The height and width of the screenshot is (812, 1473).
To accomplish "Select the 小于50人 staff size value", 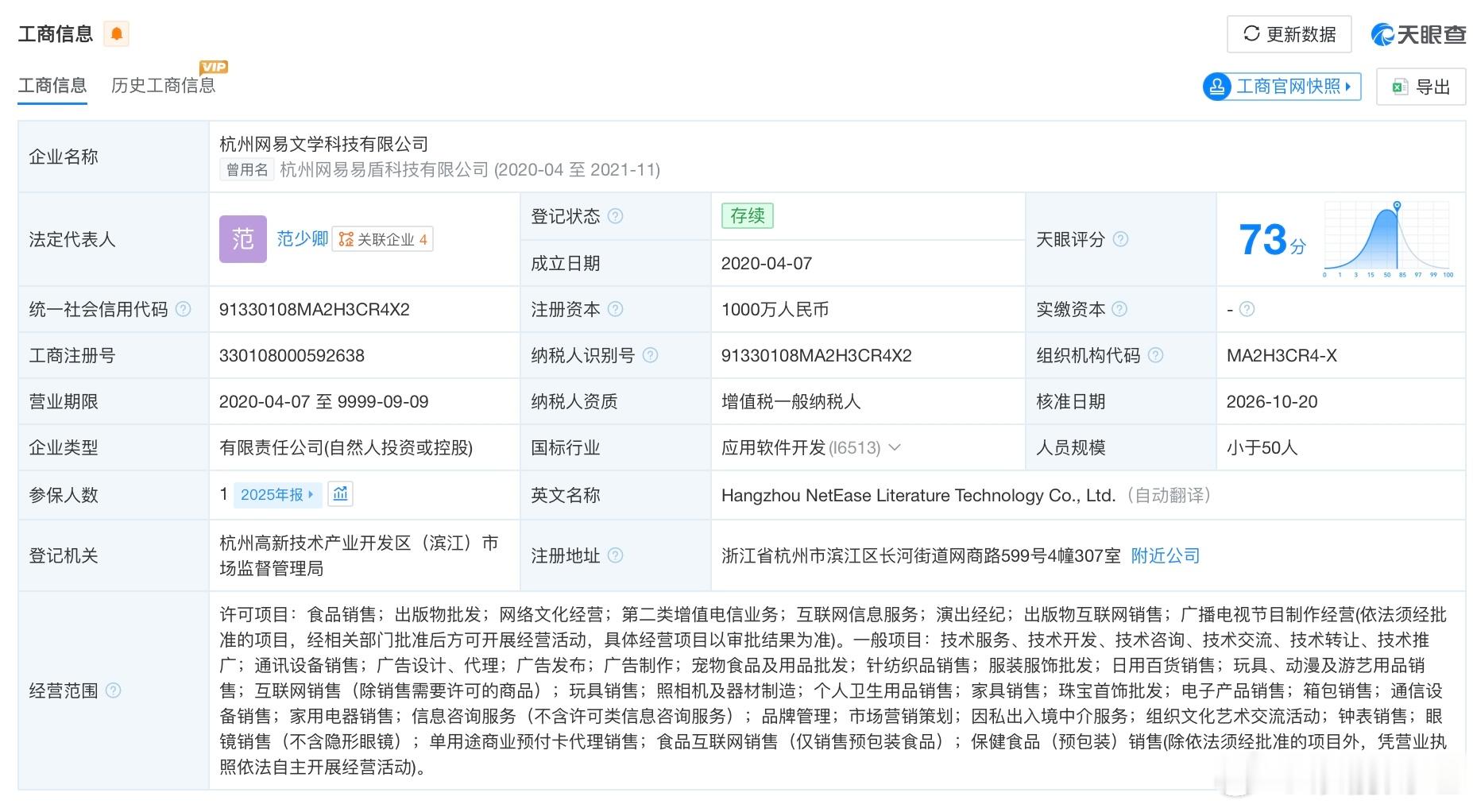I will (1262, 447).
